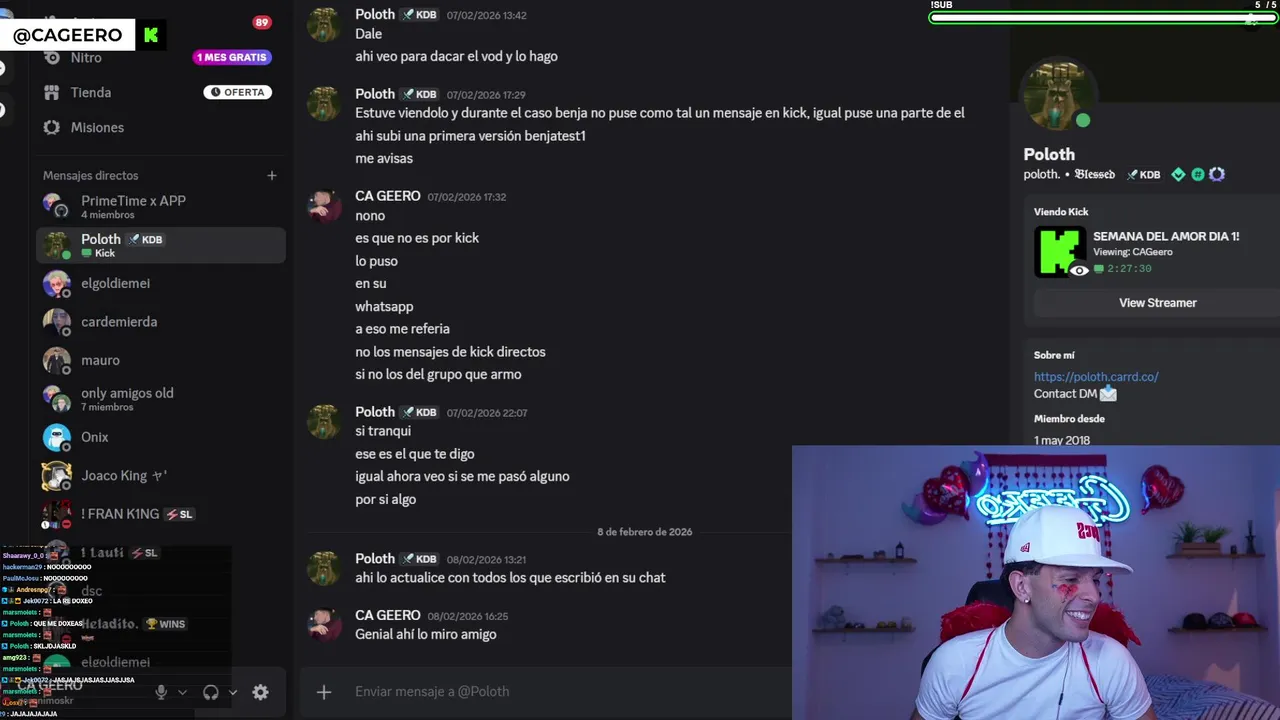
Task: Open the Misiones quests icon
Action: tap(52, 127)
